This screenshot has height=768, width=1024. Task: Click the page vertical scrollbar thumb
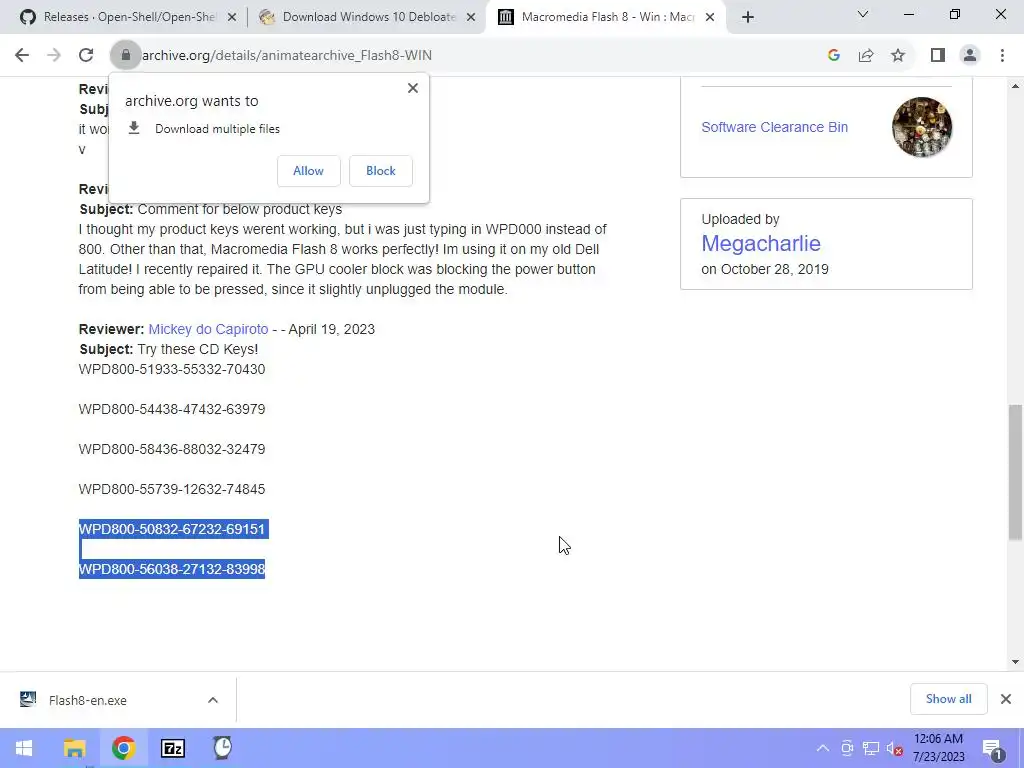(1015, 472)
